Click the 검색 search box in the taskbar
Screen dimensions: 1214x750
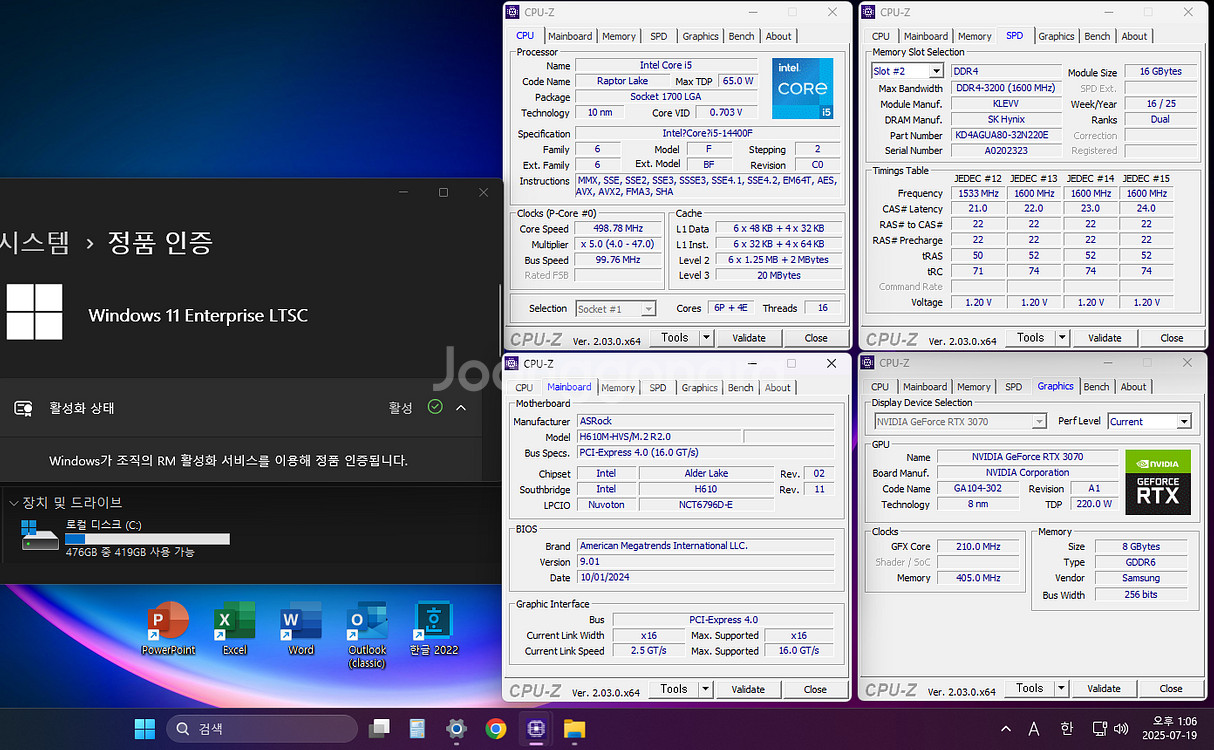coord(261,728)
